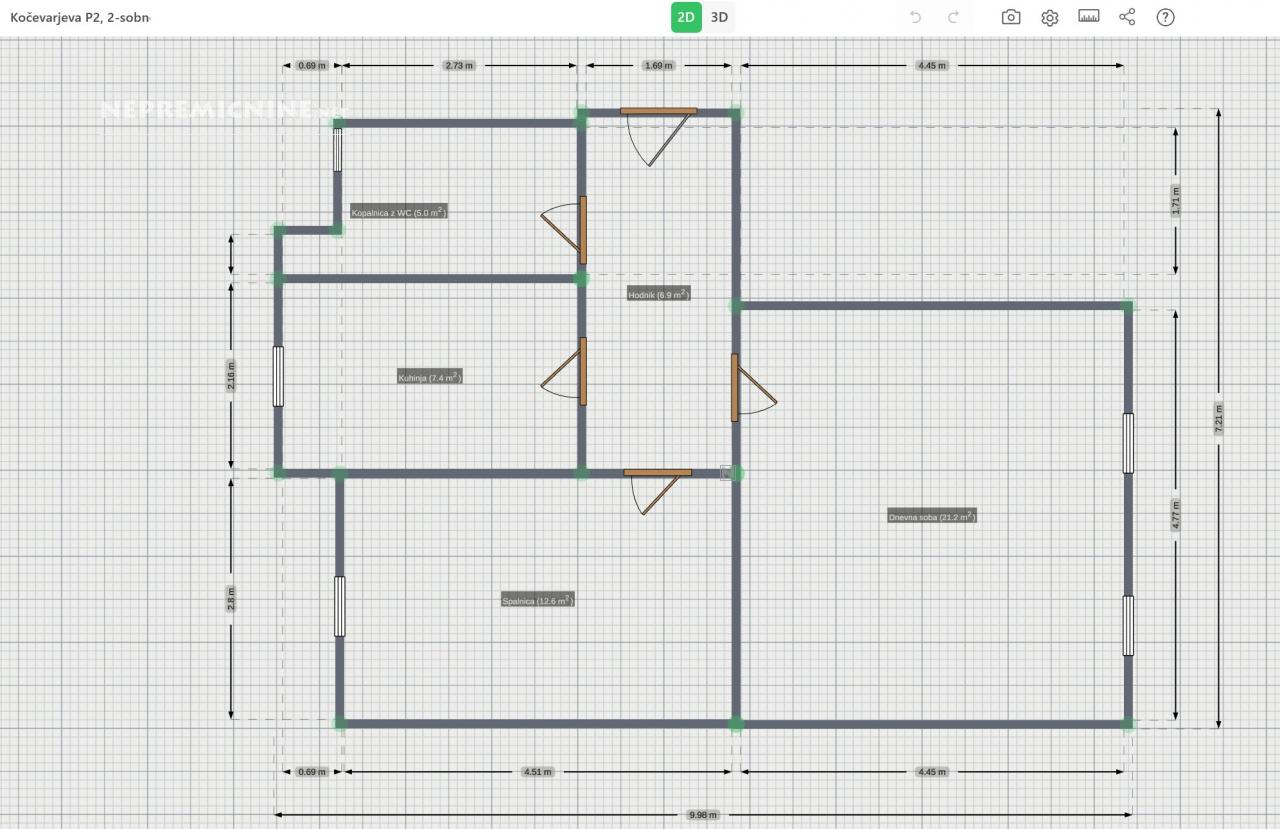
Task: Take a snapshot with camera icon
Action: pyautogui.click(x=1011, y=17)
